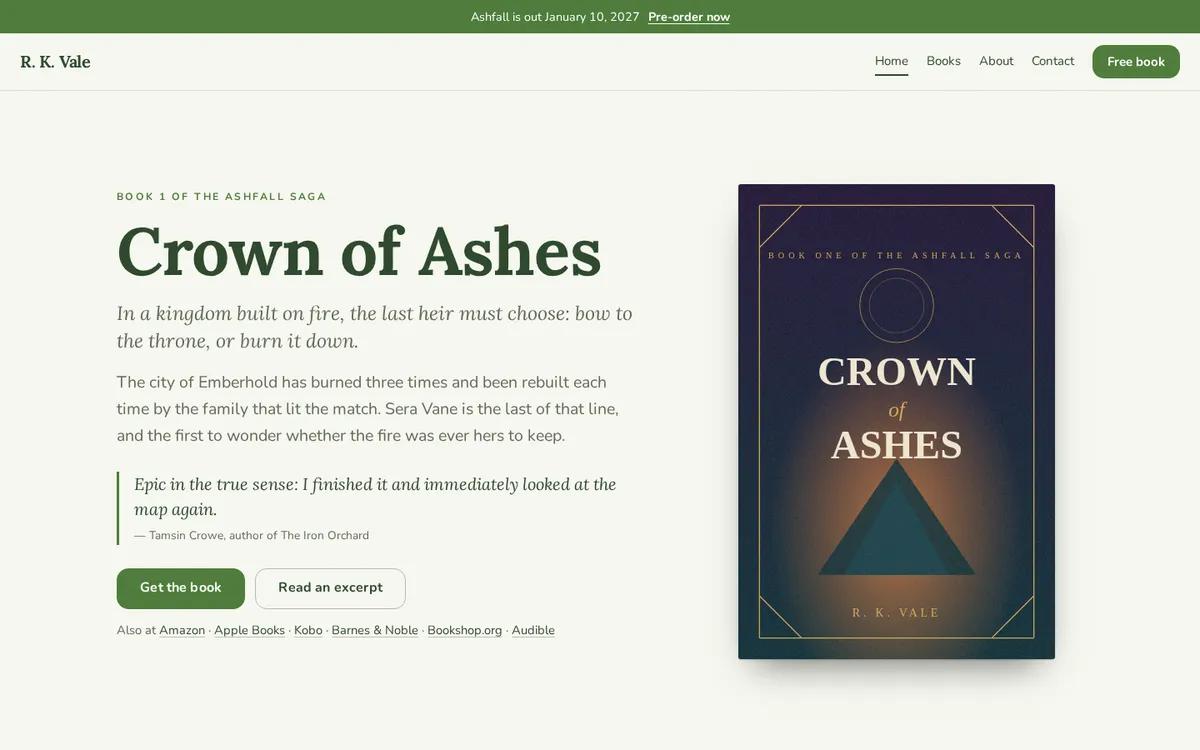Click the 'Also at' label text
This screenshot has height=750, width=1200.
coord(136,630)
